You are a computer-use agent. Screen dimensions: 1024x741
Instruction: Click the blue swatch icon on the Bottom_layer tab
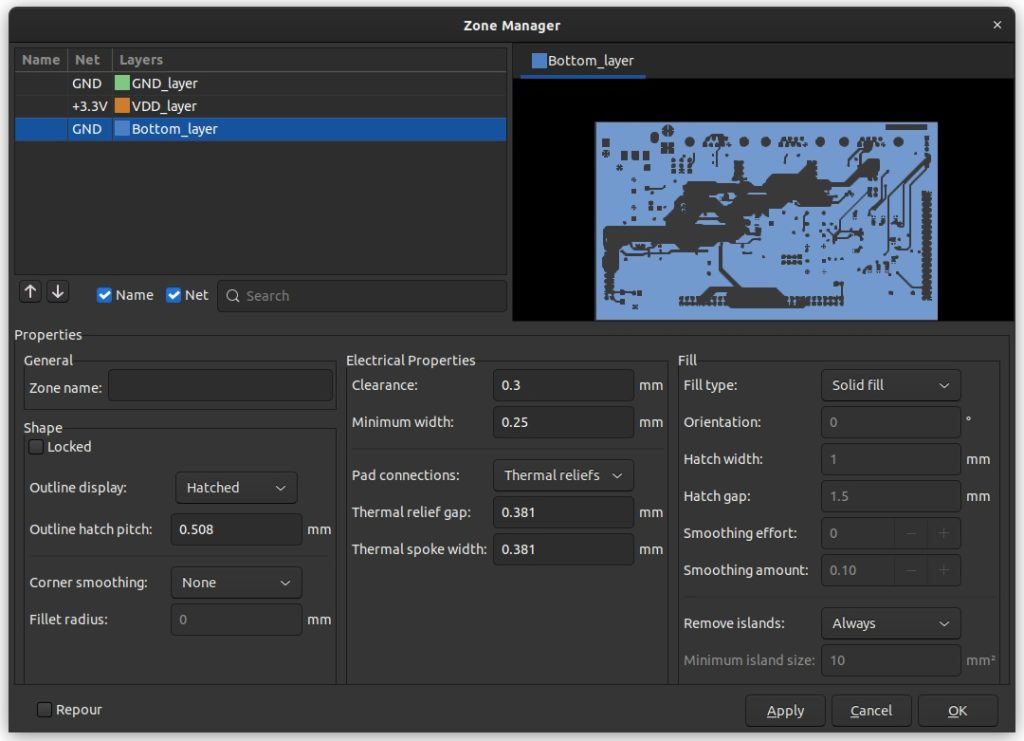[x=541, y=60]
